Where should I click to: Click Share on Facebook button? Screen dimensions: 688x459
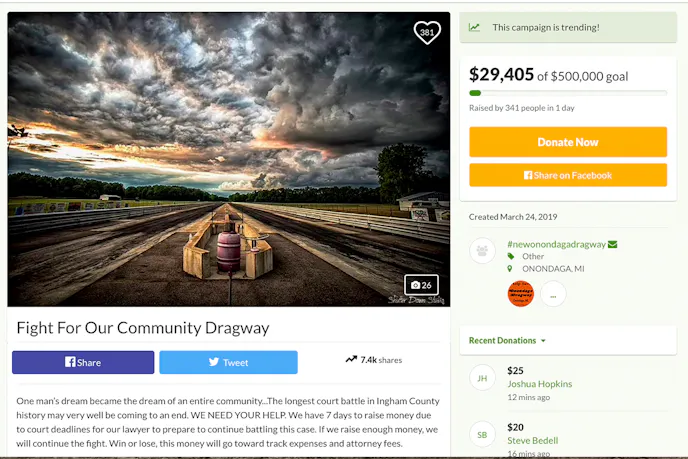coord(568,175)
